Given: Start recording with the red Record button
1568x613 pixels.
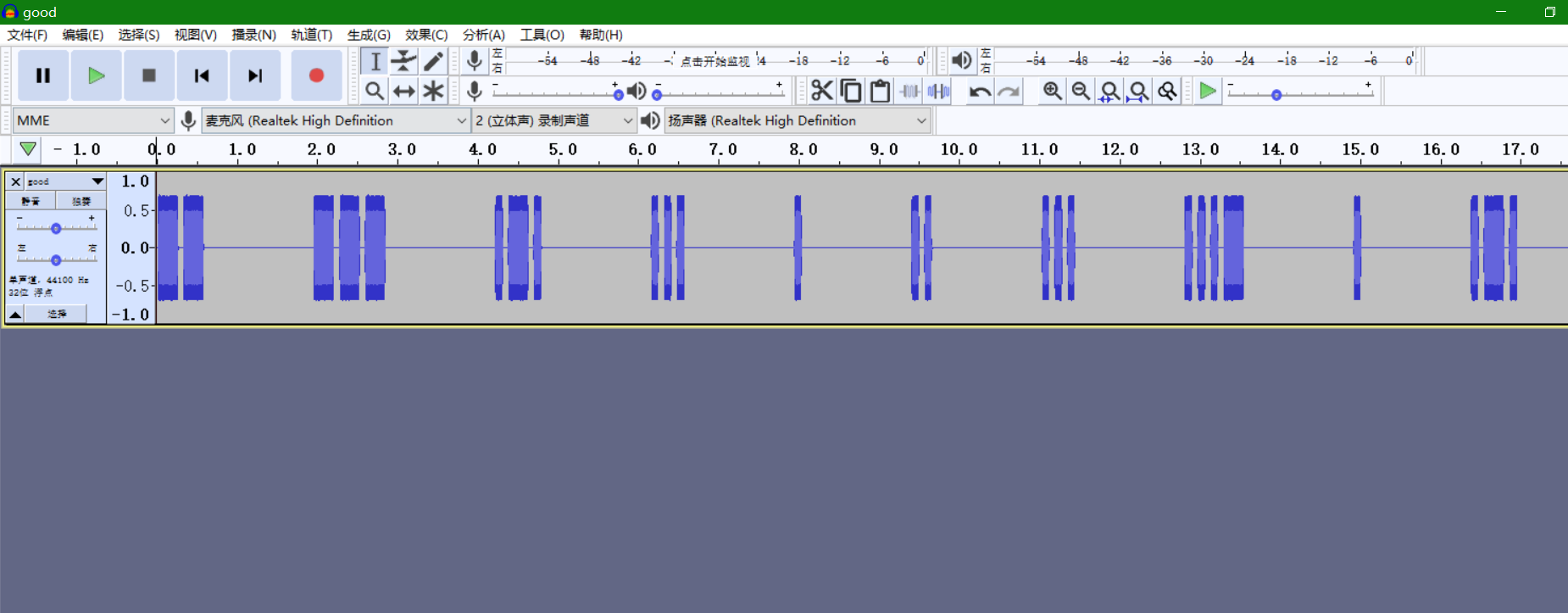Looking at the screenshot, I should tap(316, 75).
